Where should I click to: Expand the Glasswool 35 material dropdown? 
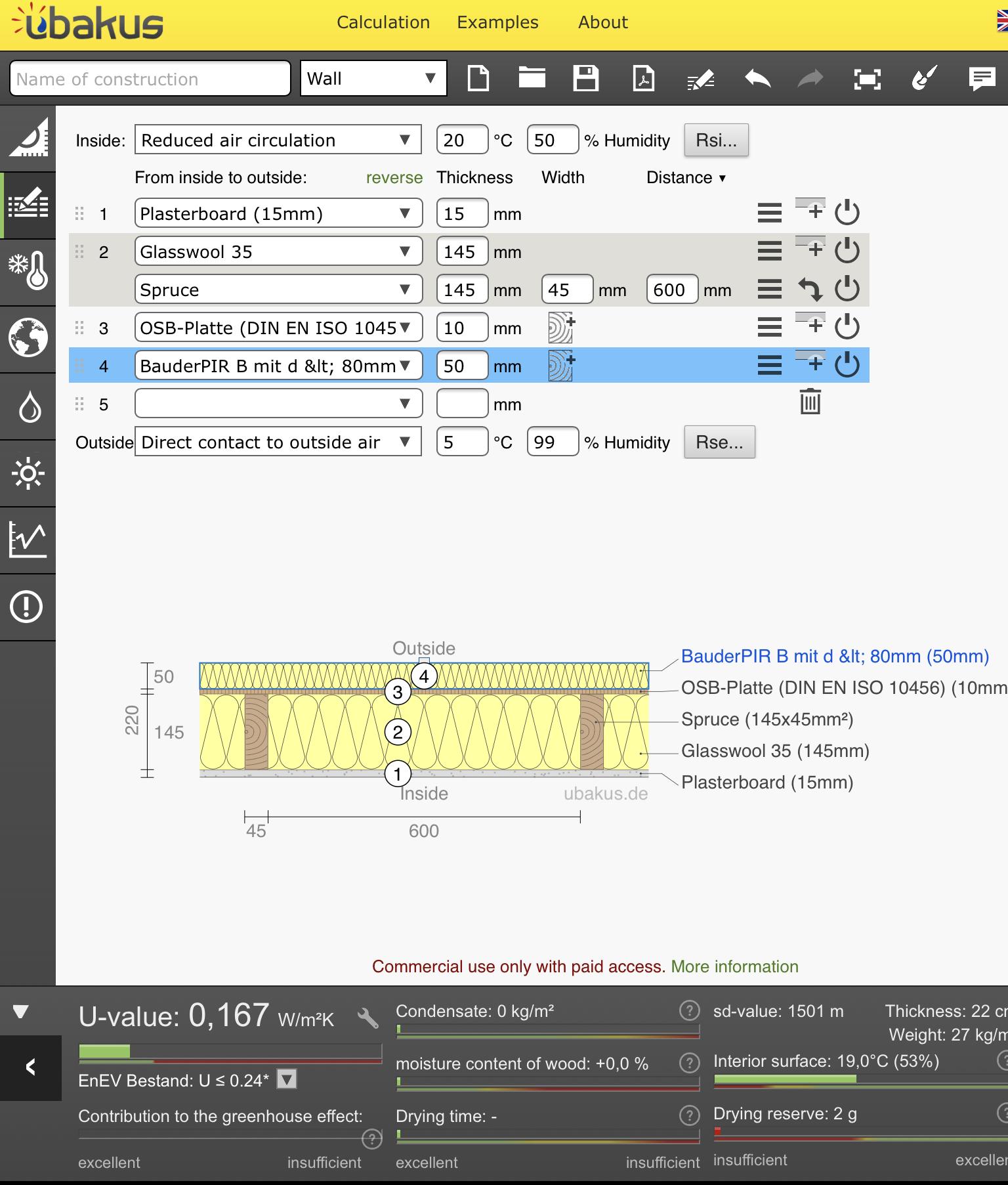(x=279, y=251)
